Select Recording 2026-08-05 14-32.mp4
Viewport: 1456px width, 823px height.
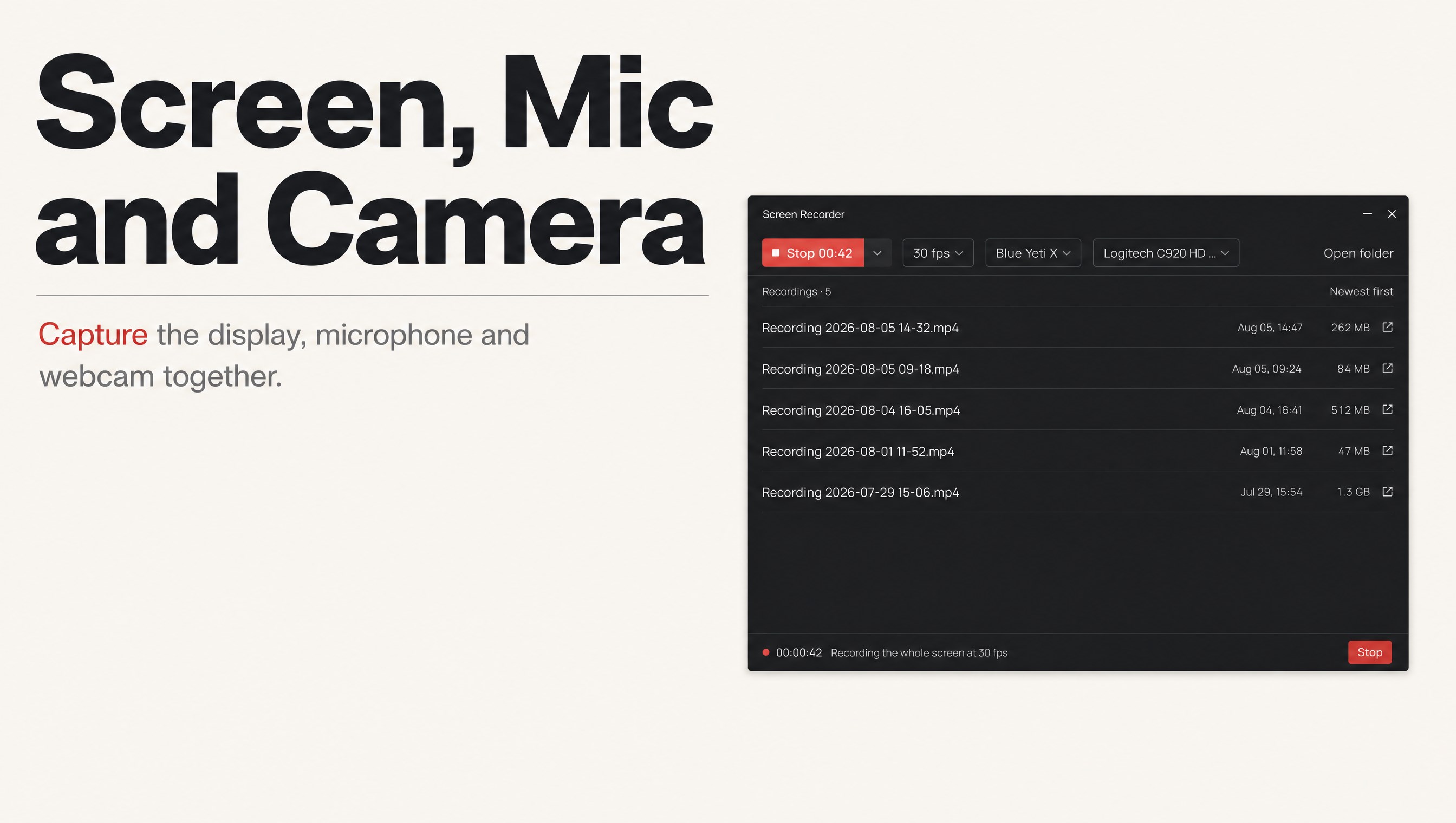coord(1078,327)
